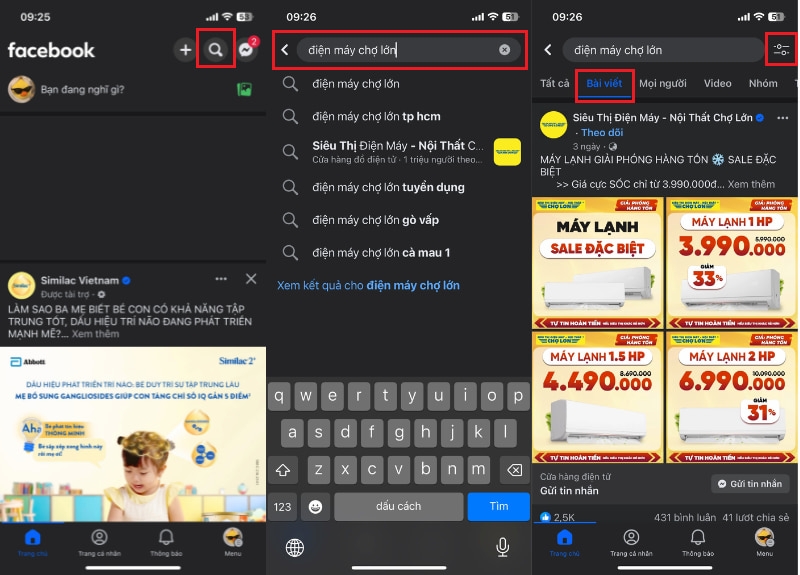Open the emoji keyboard key

point(315,507)
